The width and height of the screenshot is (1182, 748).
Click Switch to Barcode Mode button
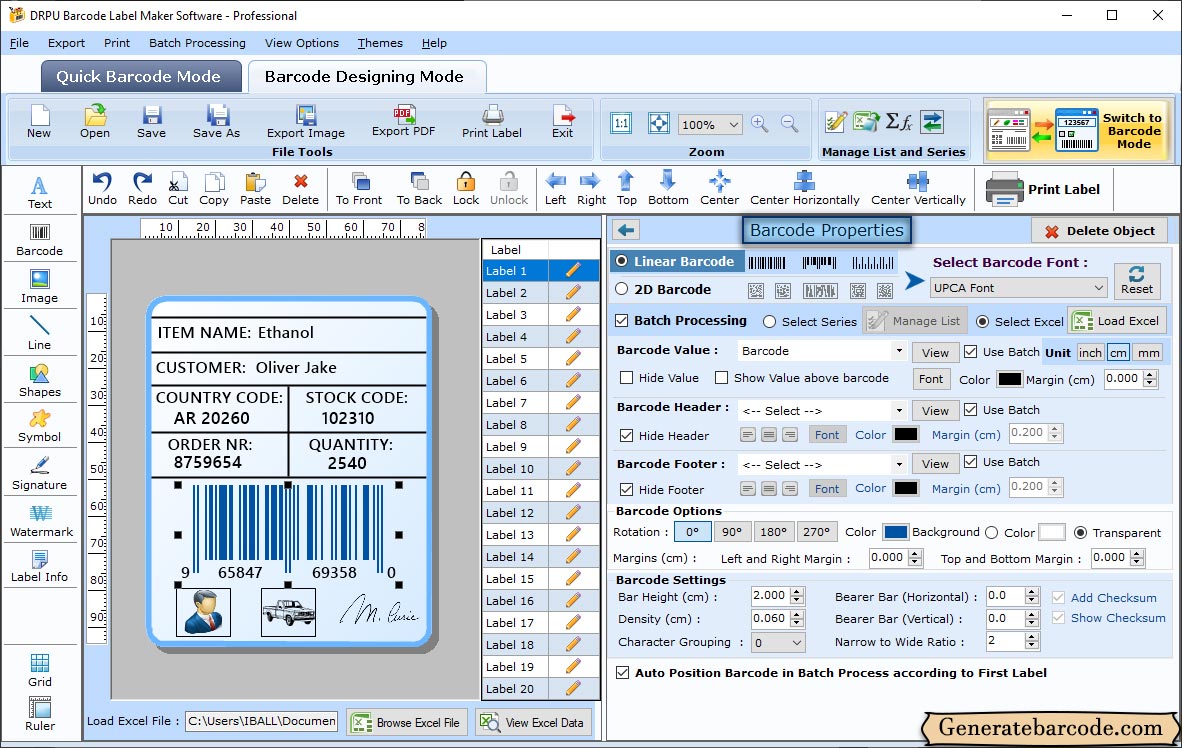coord(1078,130)
